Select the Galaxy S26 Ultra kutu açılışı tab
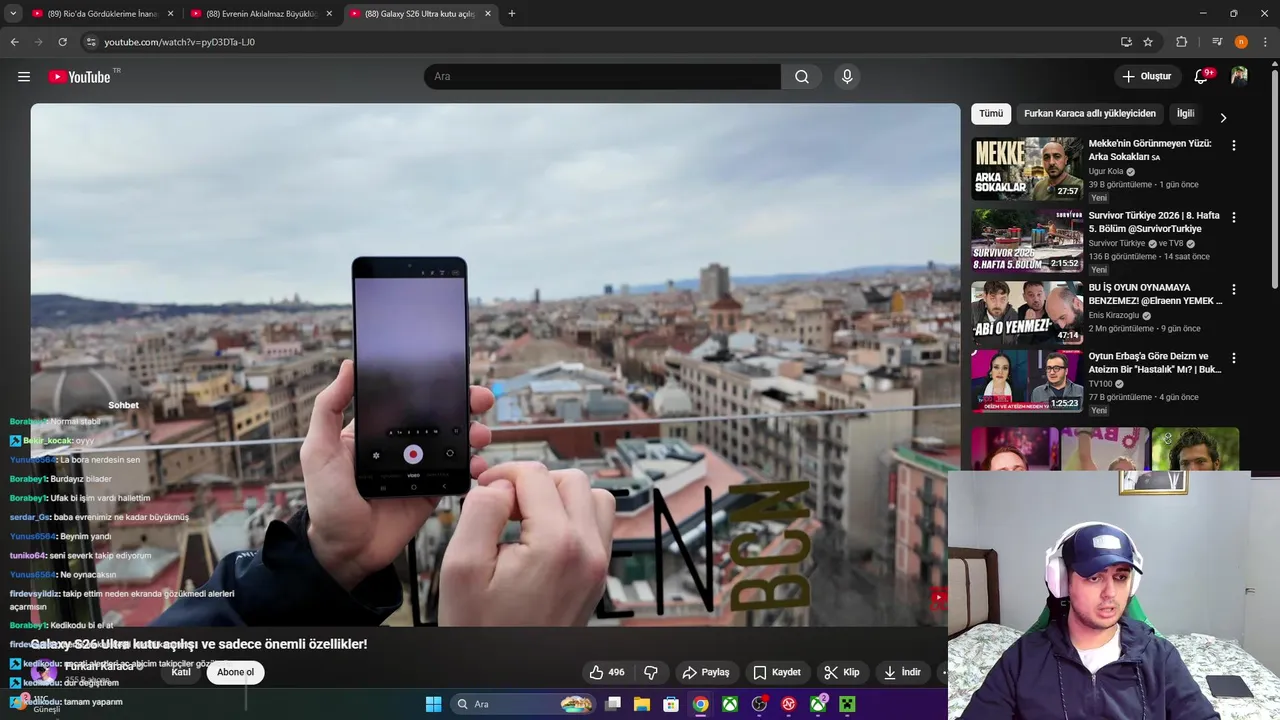1280x720 pixels. point(421,14)
